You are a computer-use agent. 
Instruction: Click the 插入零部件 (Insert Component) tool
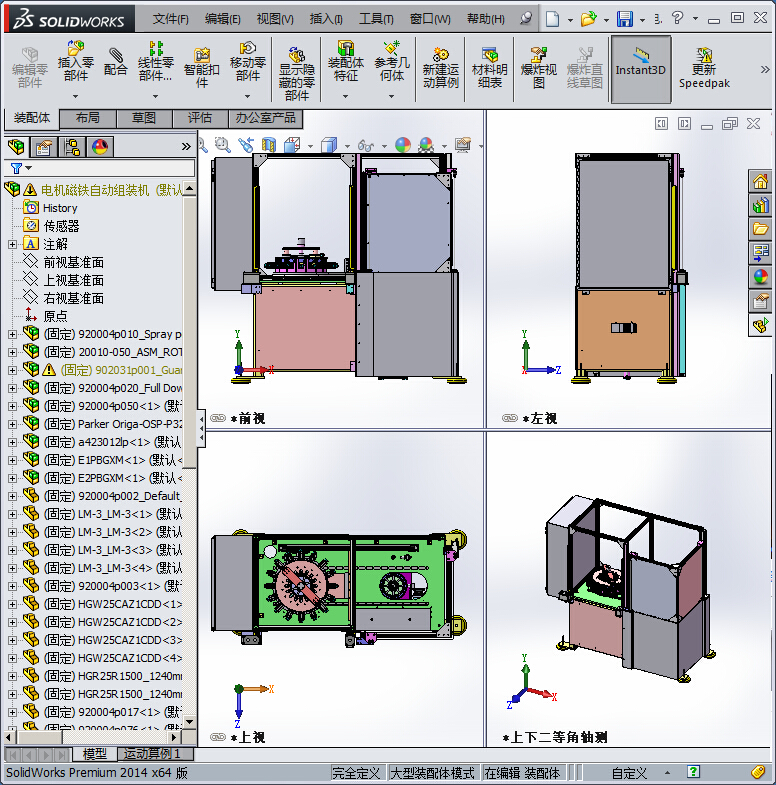(76, 61)
